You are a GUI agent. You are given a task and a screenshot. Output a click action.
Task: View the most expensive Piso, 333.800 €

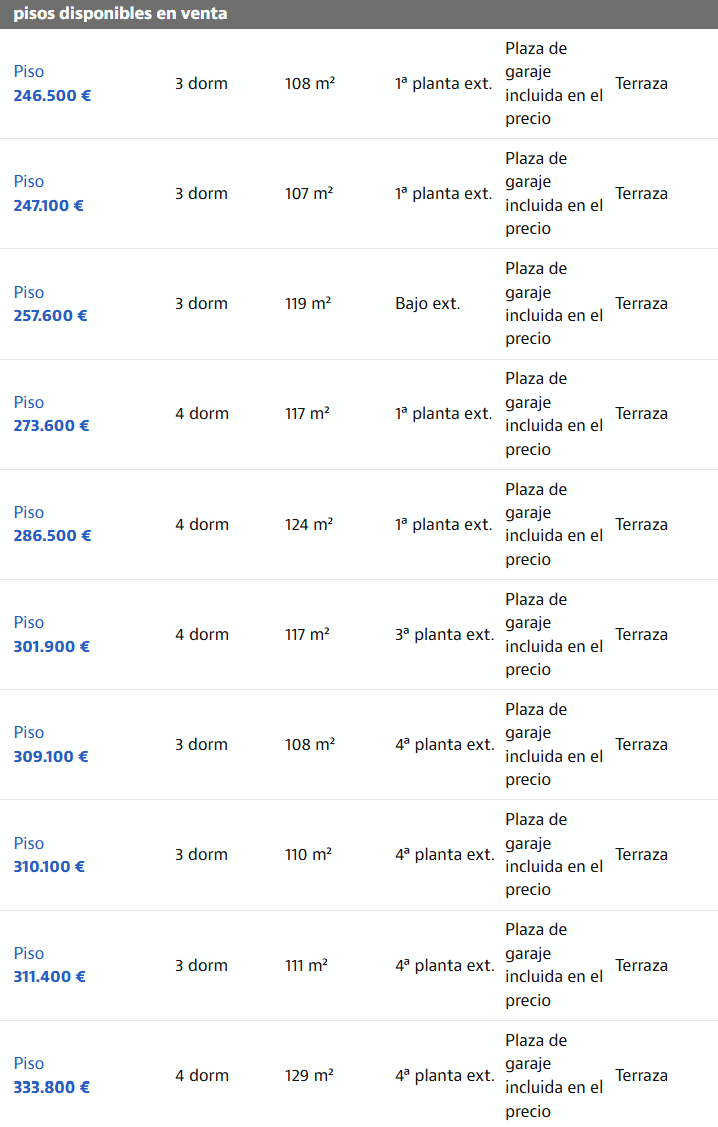(51, 1076)
